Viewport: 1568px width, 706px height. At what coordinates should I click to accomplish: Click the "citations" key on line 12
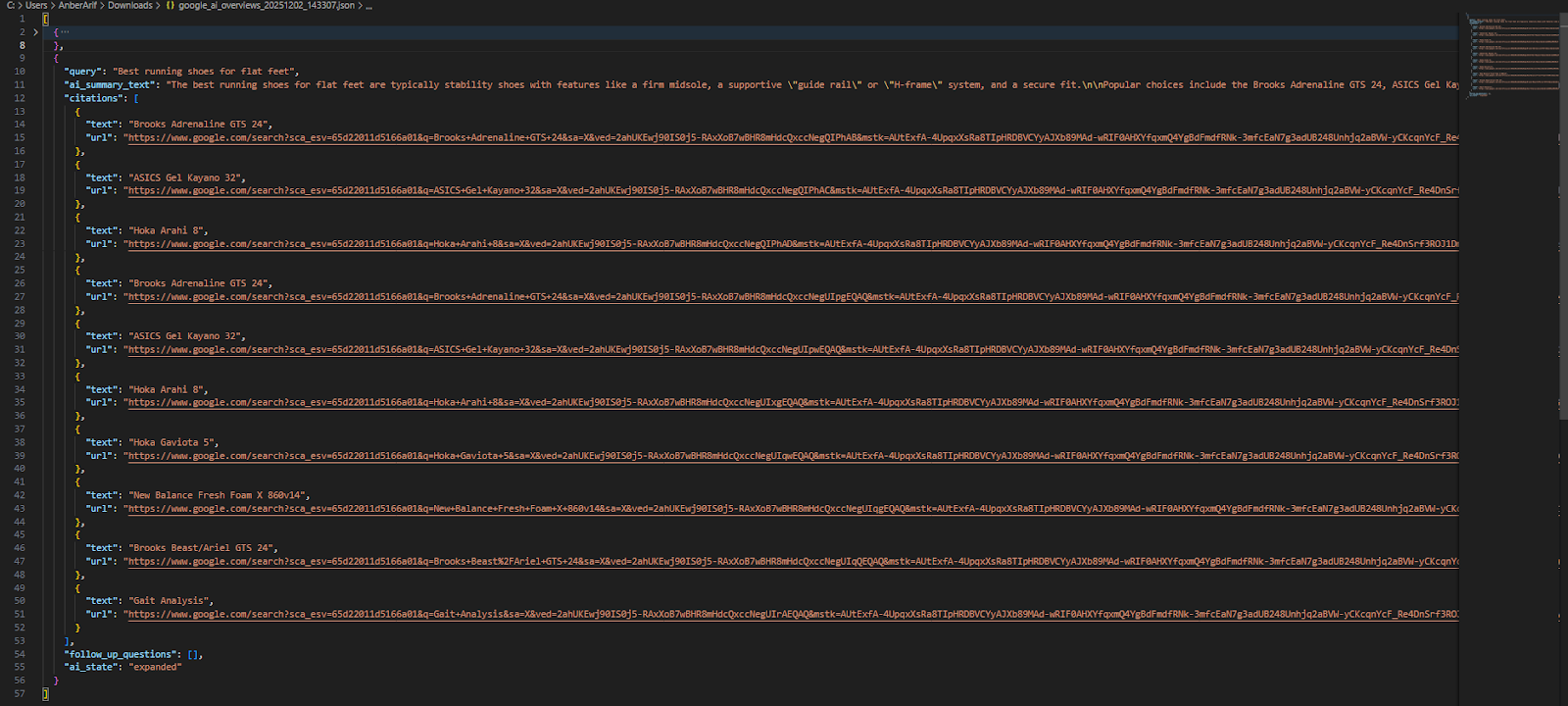point(94,98)
